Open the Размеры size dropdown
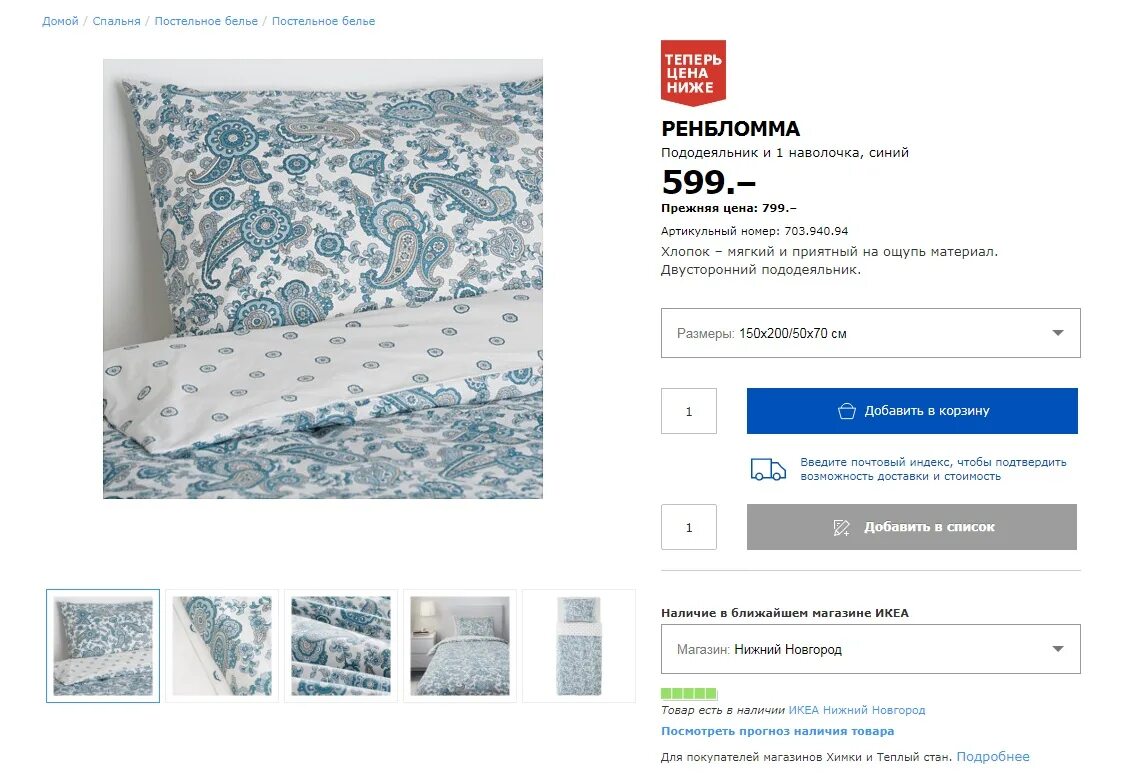This screenshot has width=1134, height=774. pos(870,333)
